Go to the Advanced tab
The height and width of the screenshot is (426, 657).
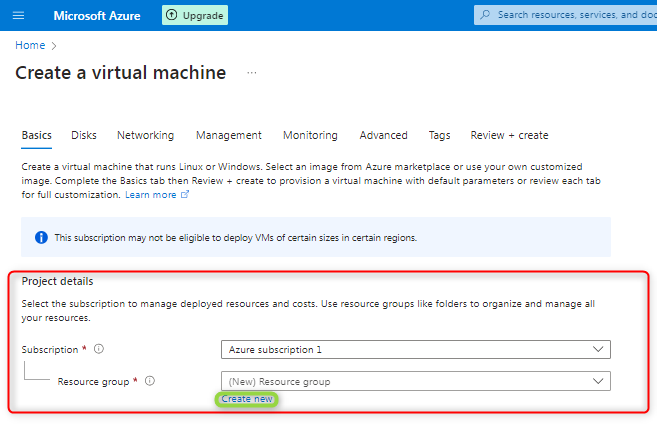(384, 135)
